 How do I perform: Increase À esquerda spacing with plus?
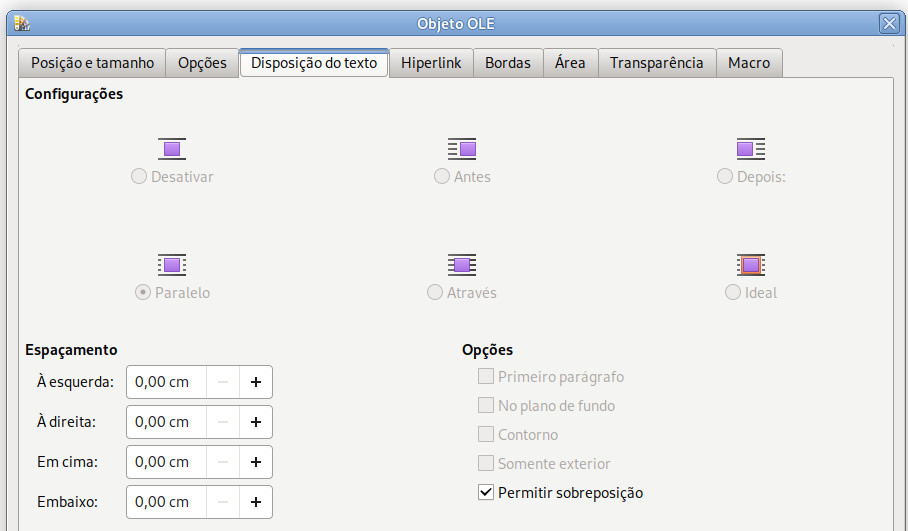click(255, 382)
